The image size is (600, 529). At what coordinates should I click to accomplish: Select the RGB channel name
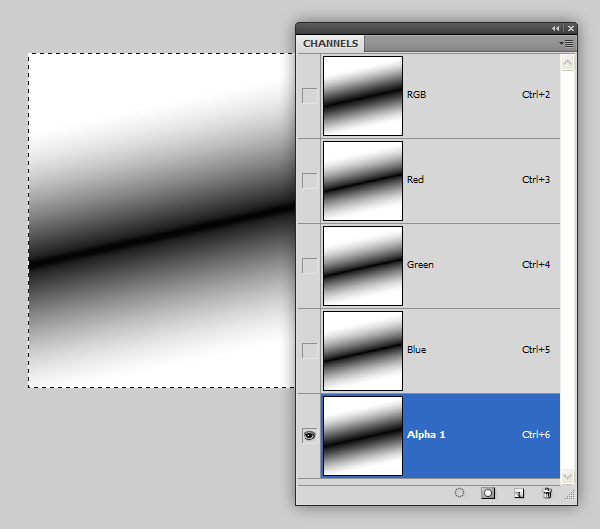pos(416,95)
